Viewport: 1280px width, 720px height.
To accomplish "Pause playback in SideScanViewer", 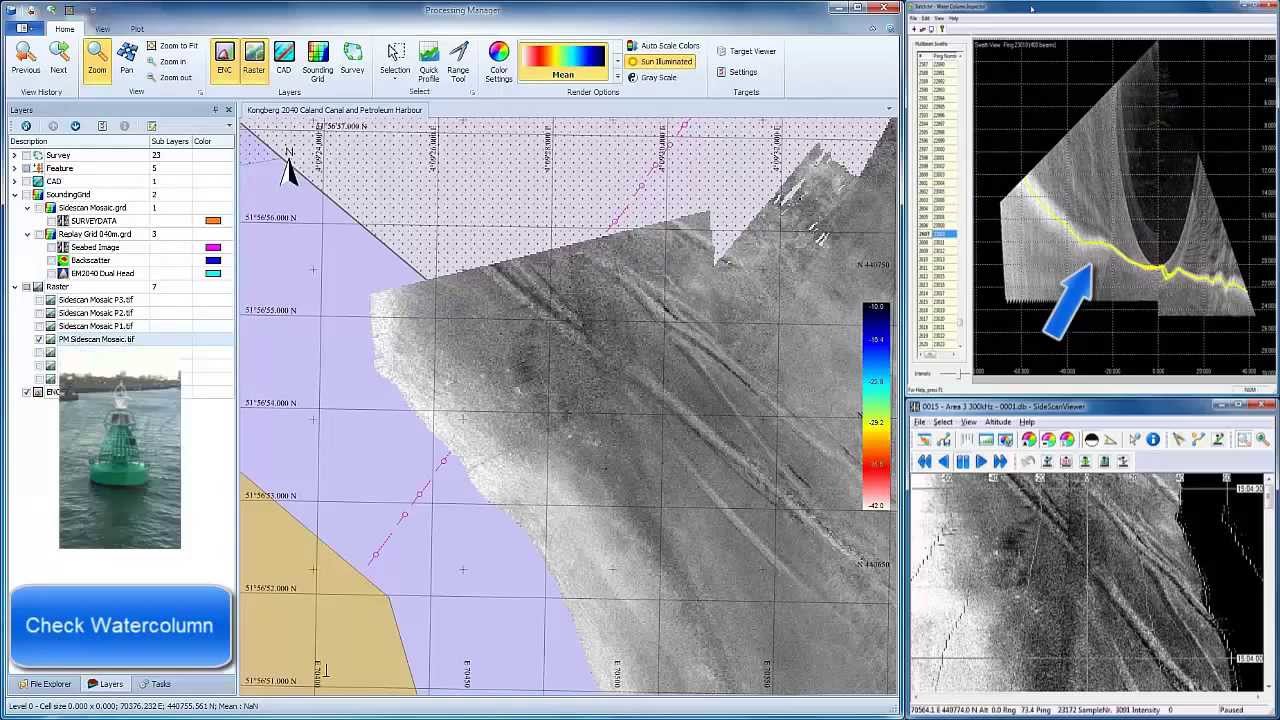I will 962,461.
